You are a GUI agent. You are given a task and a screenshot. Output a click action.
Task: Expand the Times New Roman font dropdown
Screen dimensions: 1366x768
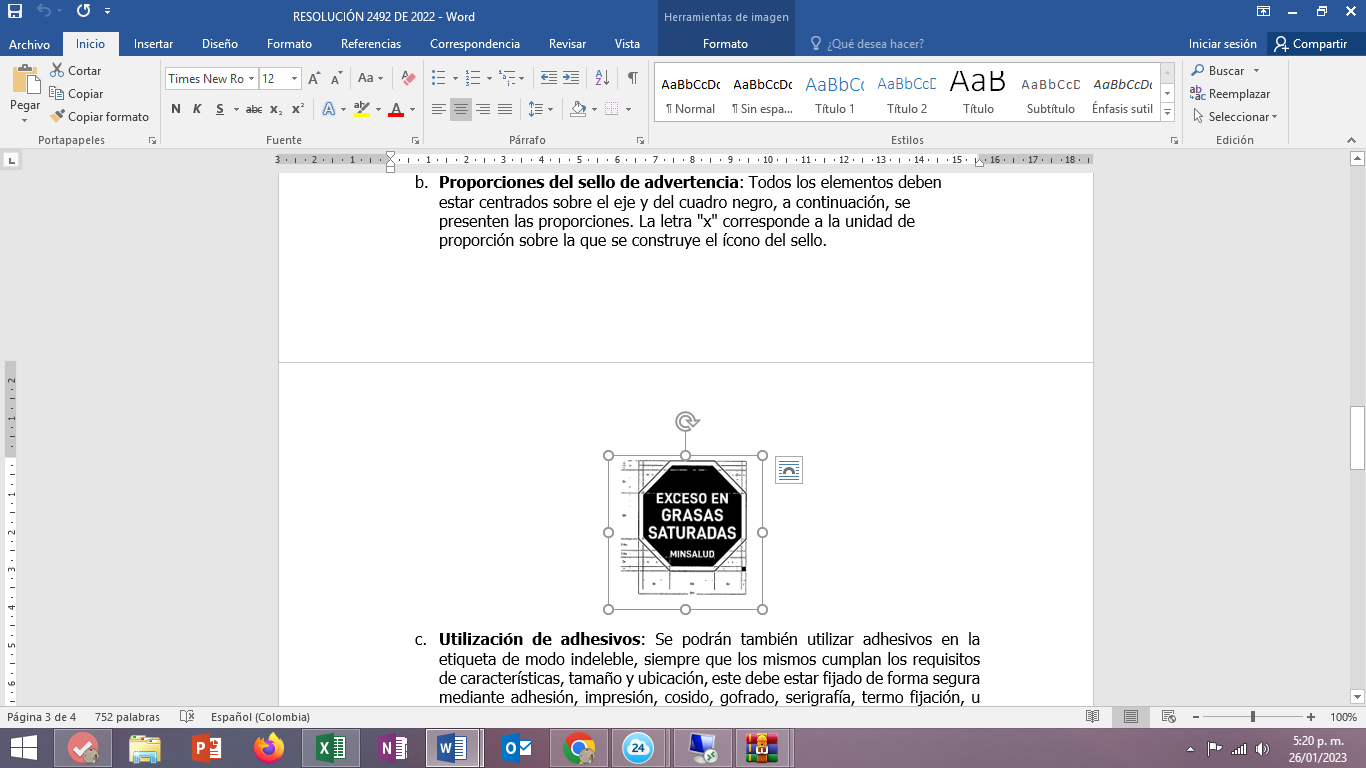click(251, 79)
